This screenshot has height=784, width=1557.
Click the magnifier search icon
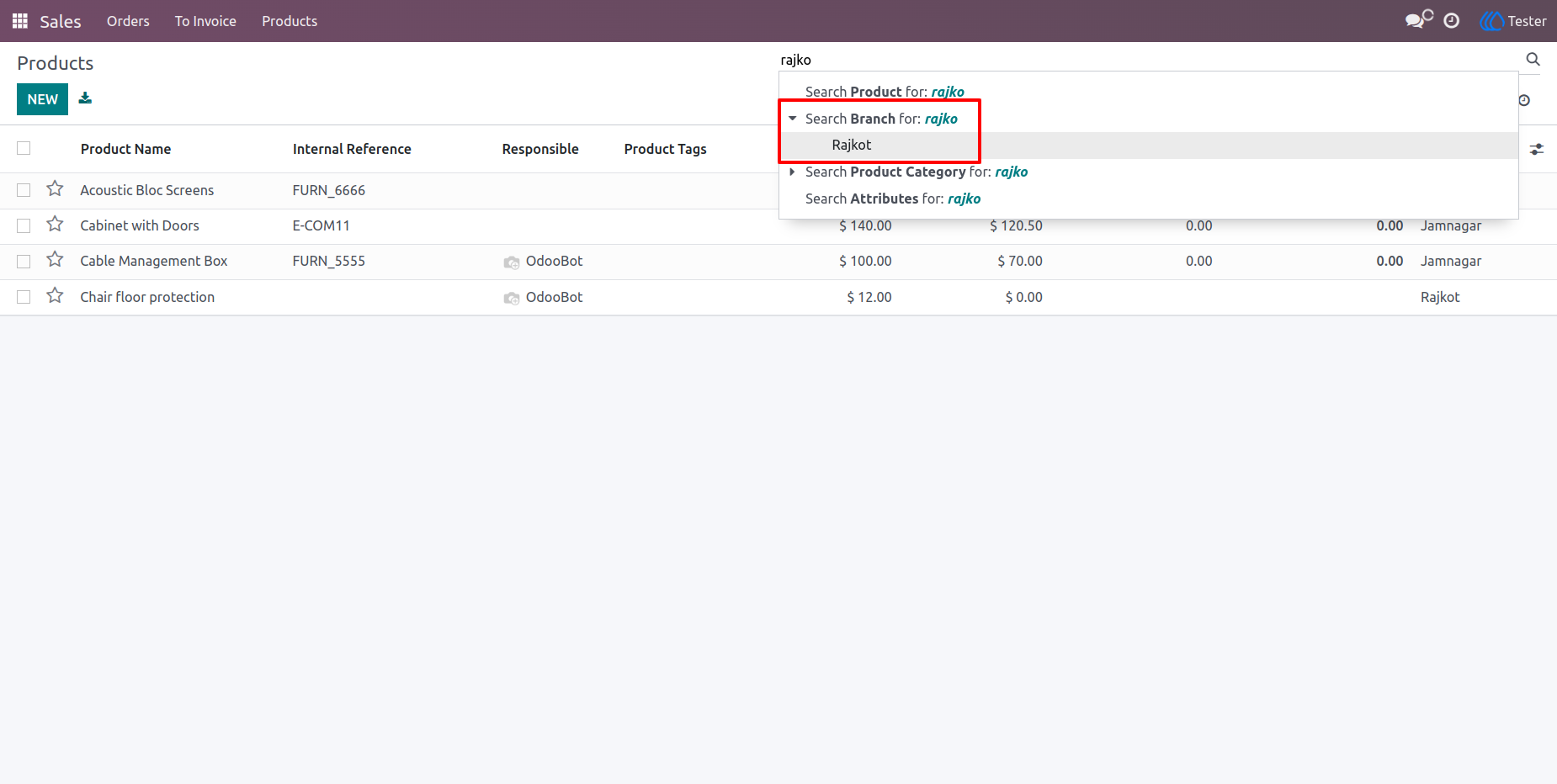click(x=1533, y=59)
